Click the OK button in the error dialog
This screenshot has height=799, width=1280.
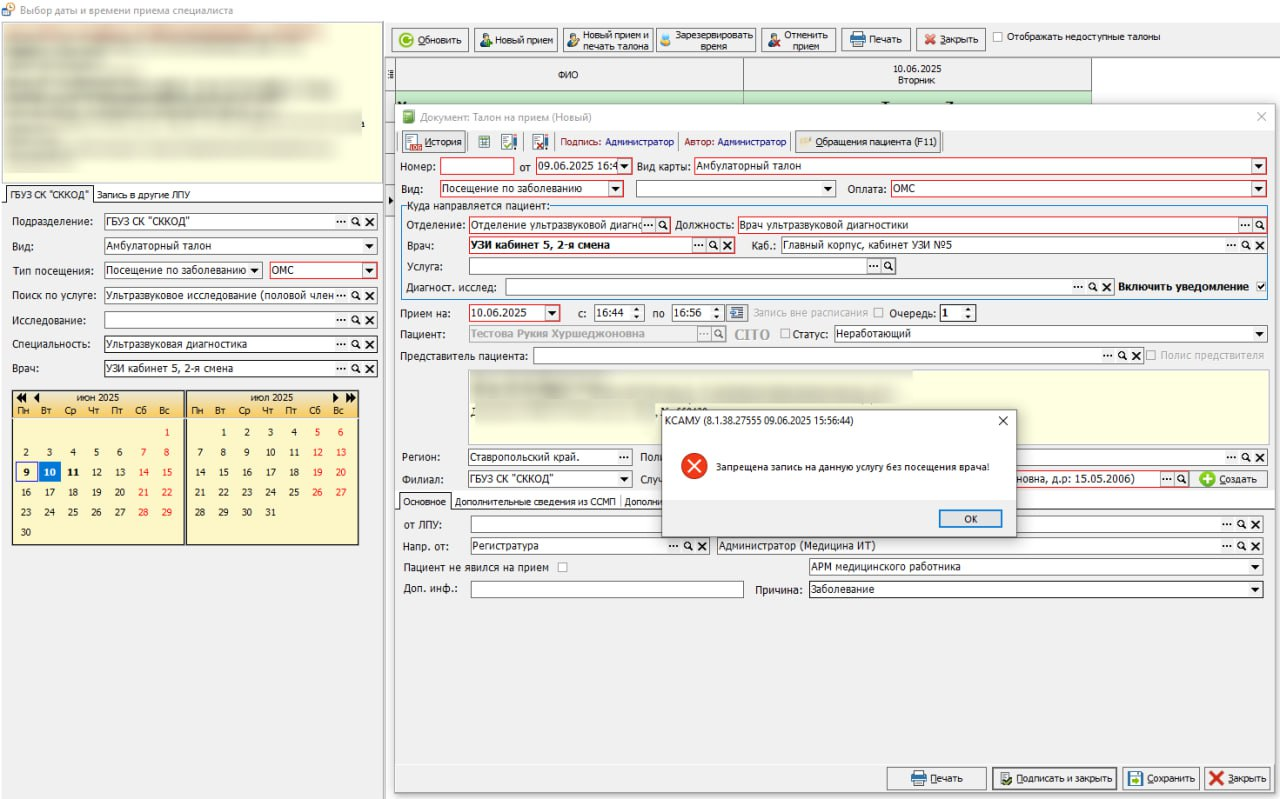pyautogui.click(x=970, y=519)
